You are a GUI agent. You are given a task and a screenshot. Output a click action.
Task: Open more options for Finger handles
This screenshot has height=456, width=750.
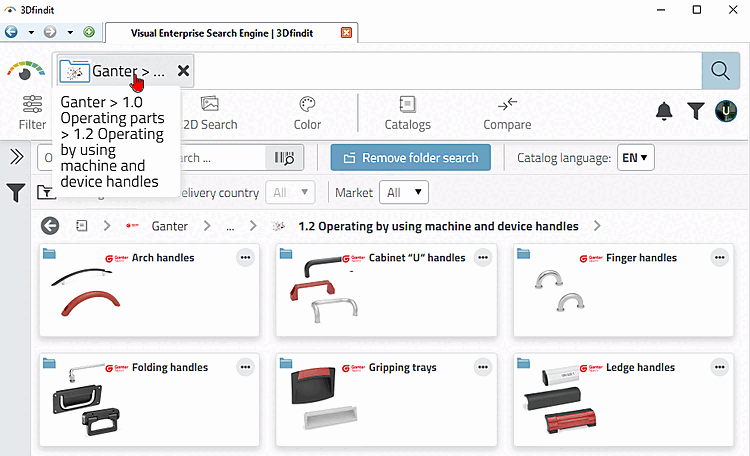[x=720, y=257]
